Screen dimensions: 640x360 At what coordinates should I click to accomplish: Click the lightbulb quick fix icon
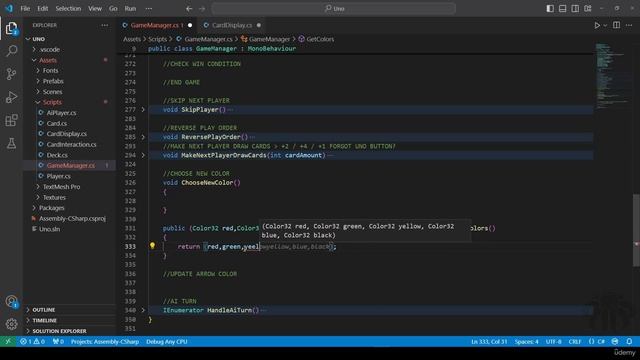[152, 246]
